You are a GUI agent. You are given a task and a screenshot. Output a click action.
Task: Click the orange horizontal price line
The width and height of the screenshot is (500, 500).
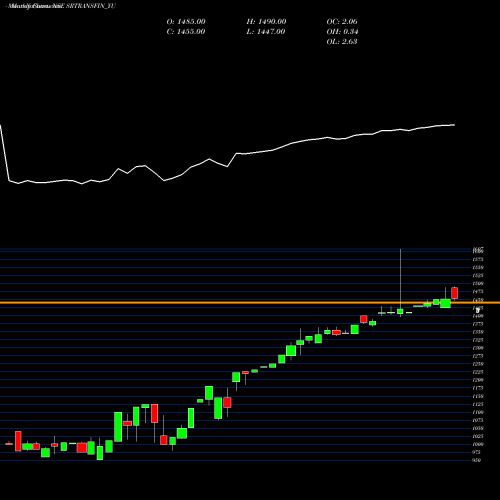[x=250, y=303]
